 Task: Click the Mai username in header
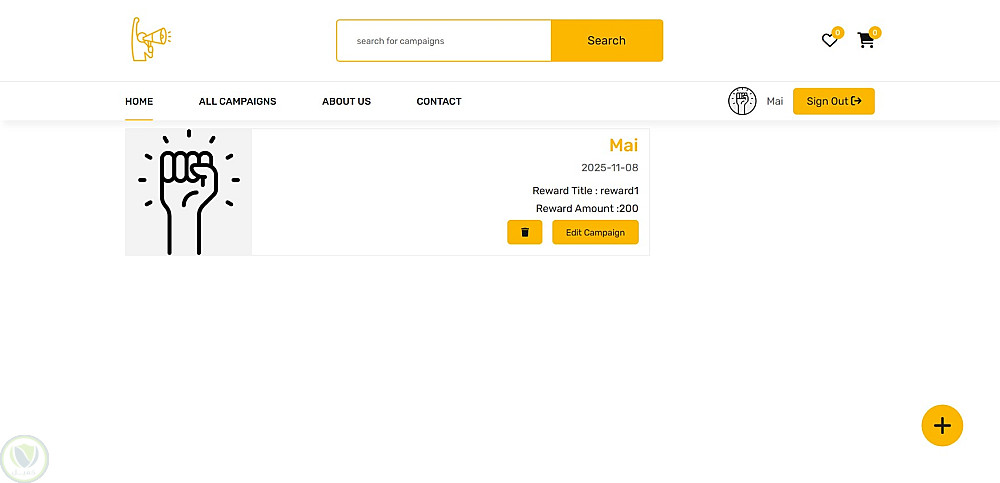pos(775,101)
